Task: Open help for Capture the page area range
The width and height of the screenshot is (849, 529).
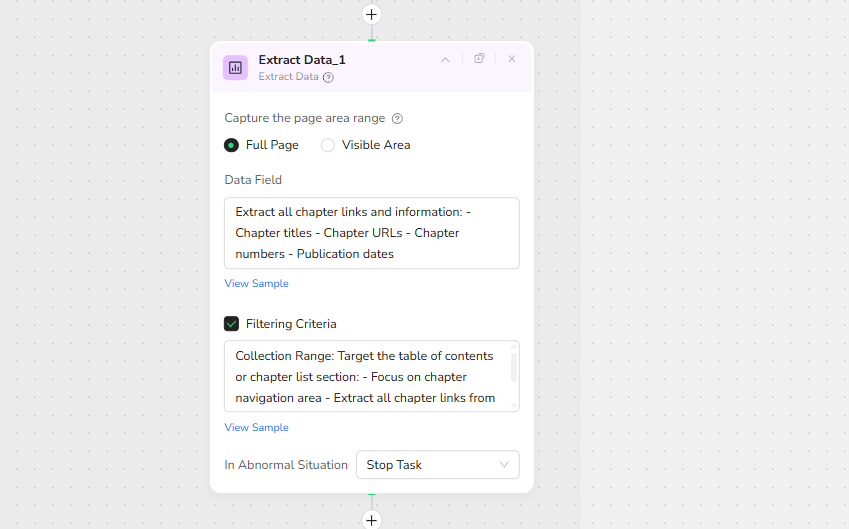Action: (397, 118)
